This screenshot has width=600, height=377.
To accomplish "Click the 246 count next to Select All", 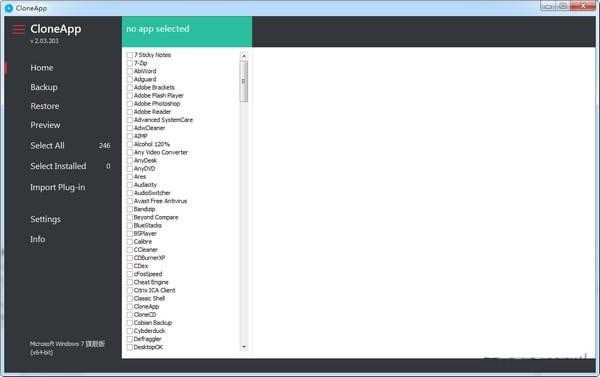I will coord(104,145).
